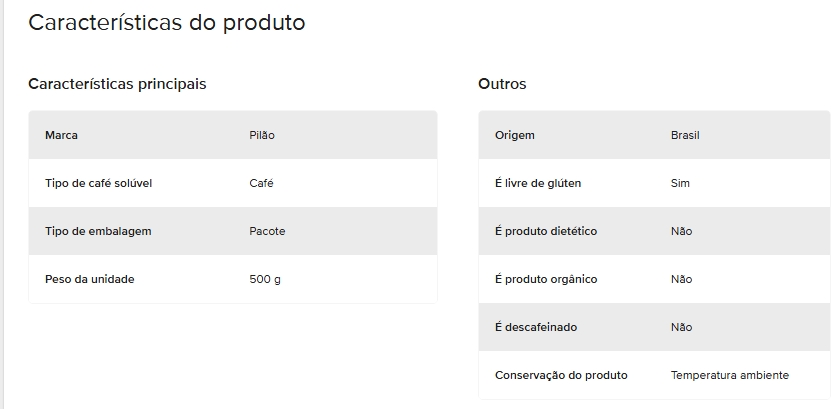Click the Peso da unidade label
Image resolution: width=839 pixels, height=409 pixels.
pyautogui.click(x=89, y=279)
